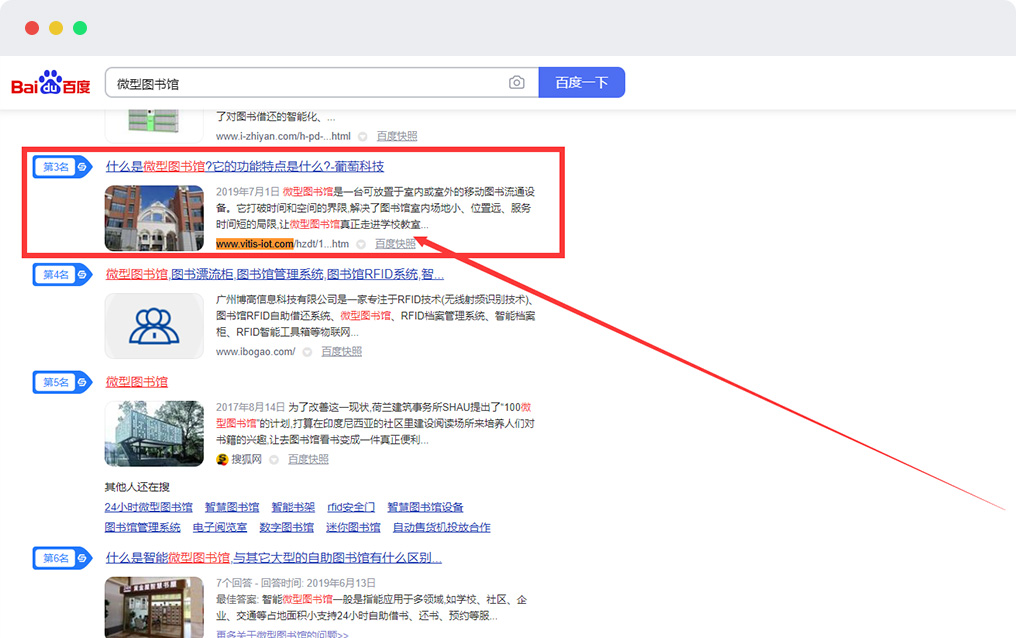This screenshot has width=1016, height=638.
Task: Click the round icon beside www.vitis-iot.com URL
Action: tap(361, 244)
